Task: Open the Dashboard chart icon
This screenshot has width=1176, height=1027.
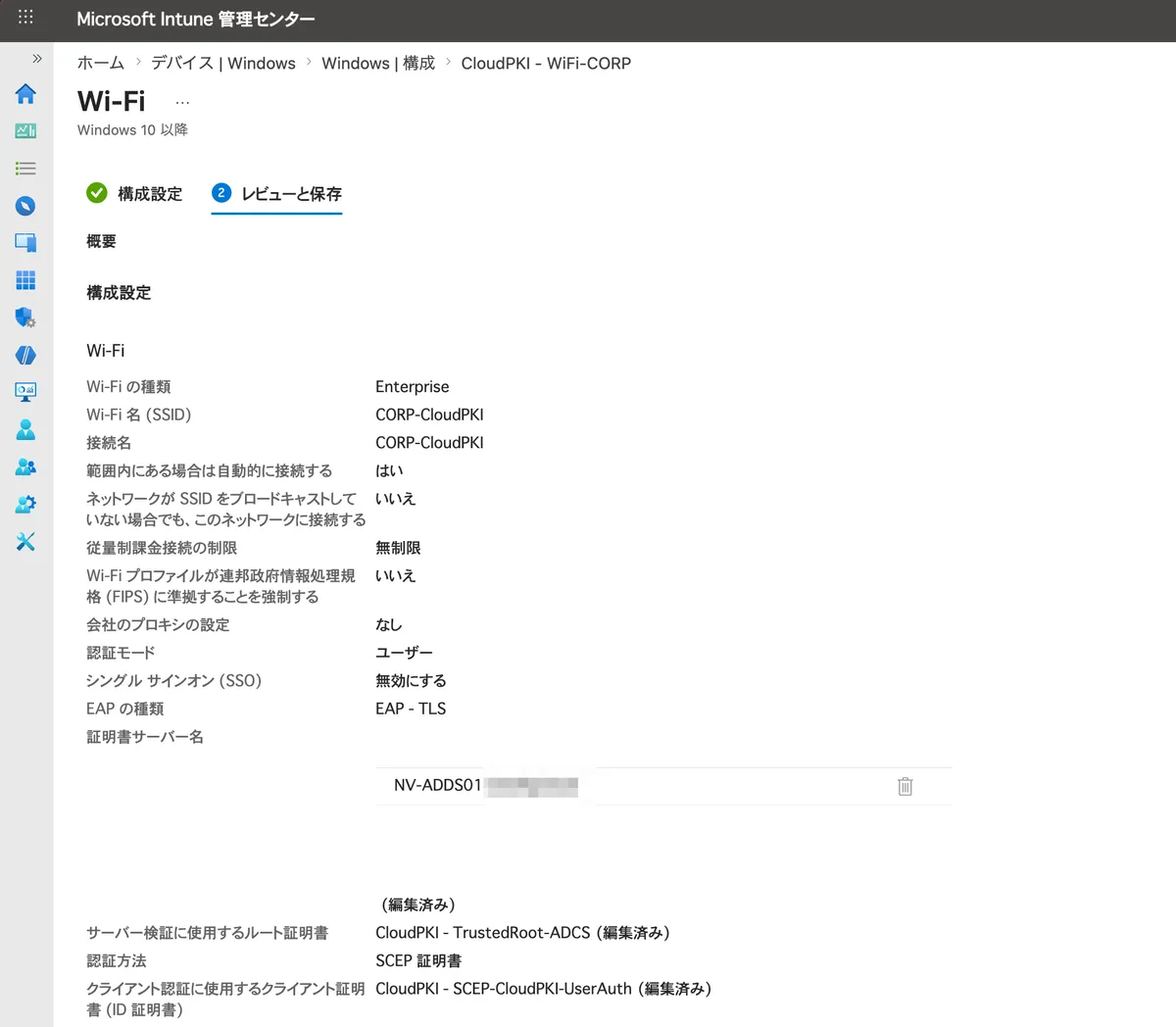Action: (x=25, y=131)
